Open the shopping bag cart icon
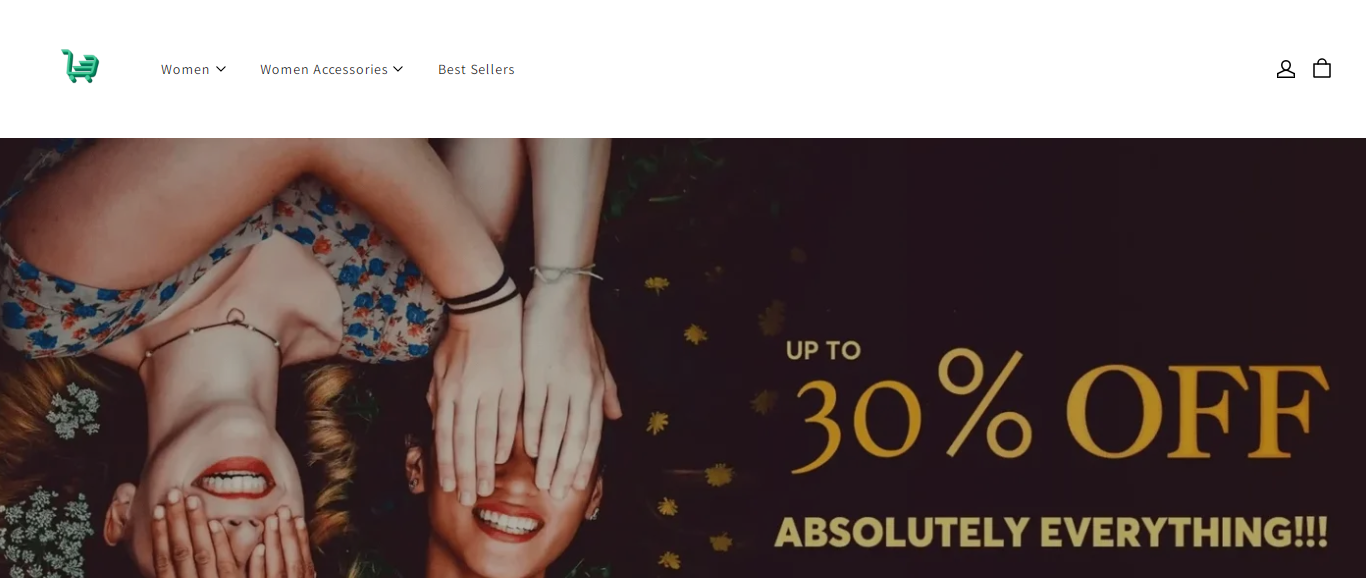1366x578 pixels. (1322, 68)
